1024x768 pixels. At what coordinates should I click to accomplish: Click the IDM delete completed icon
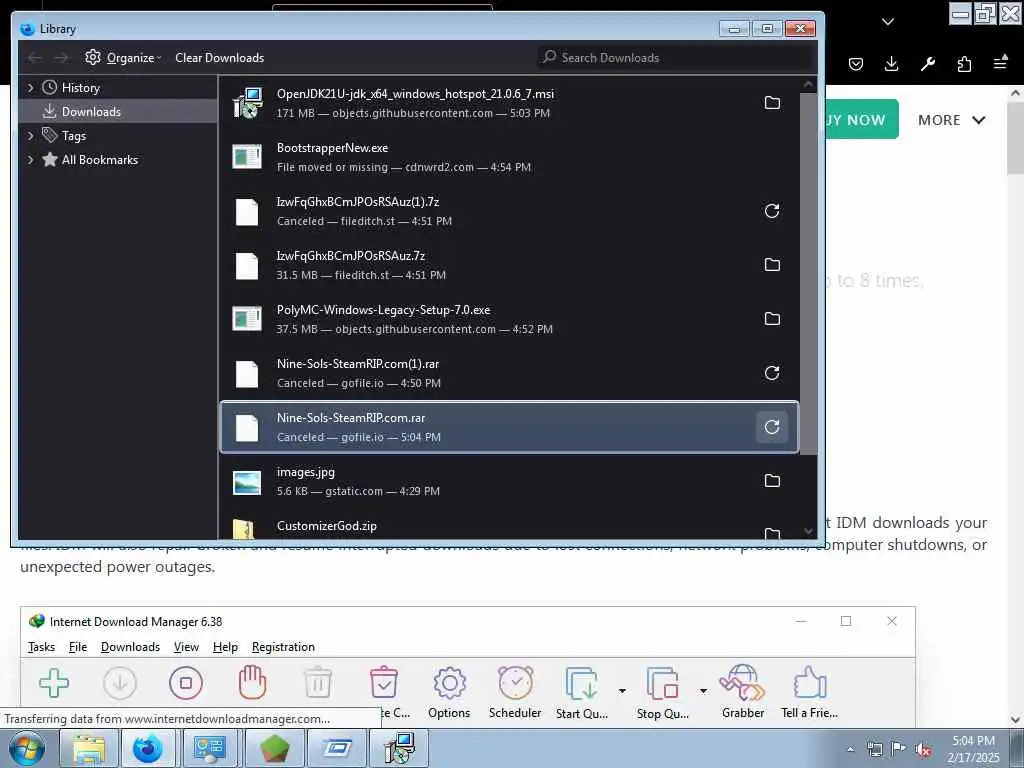click(x=384, y=682)
